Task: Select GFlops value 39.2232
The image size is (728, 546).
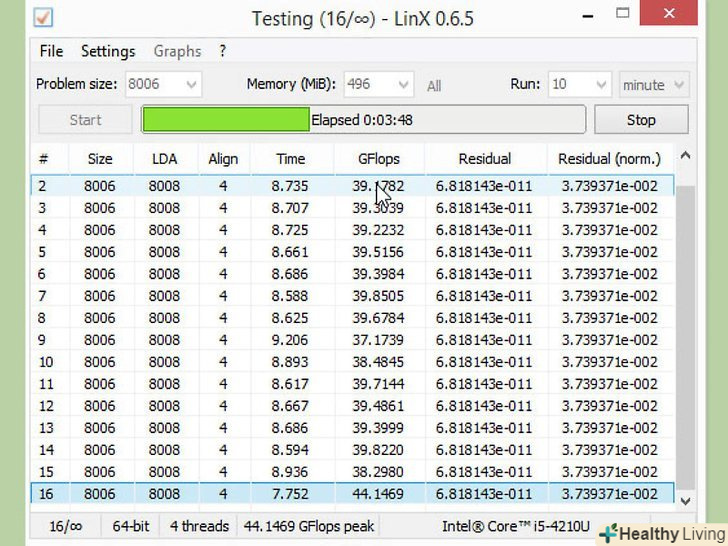Action: click(378, 230)
